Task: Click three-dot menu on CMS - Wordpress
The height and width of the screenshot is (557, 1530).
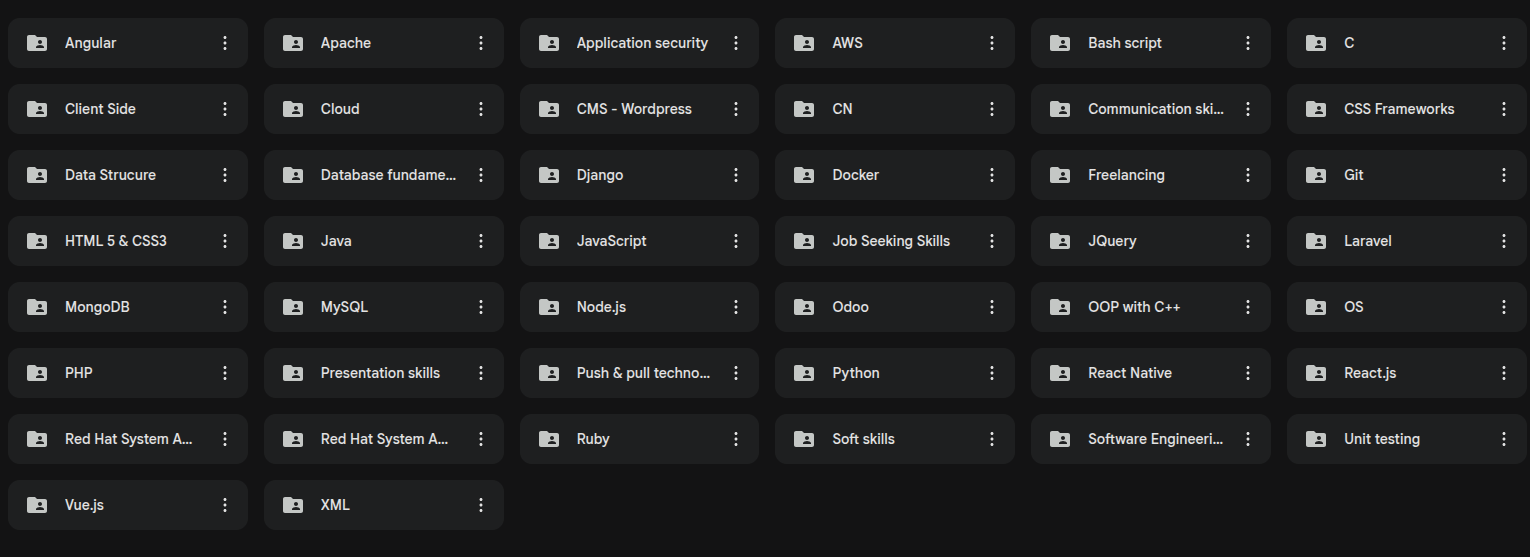Action: click(736, 109)
